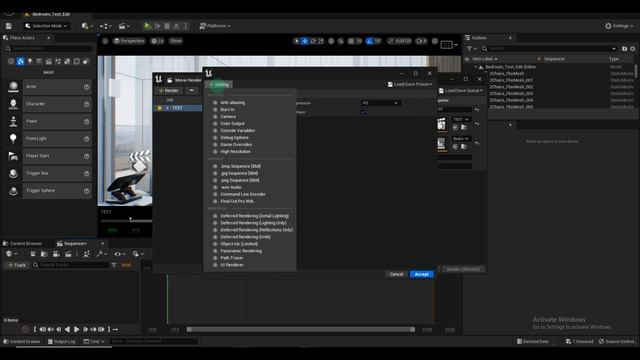
Task: Click the + Render button in Movie Render Queue
Action: [169, 91]
